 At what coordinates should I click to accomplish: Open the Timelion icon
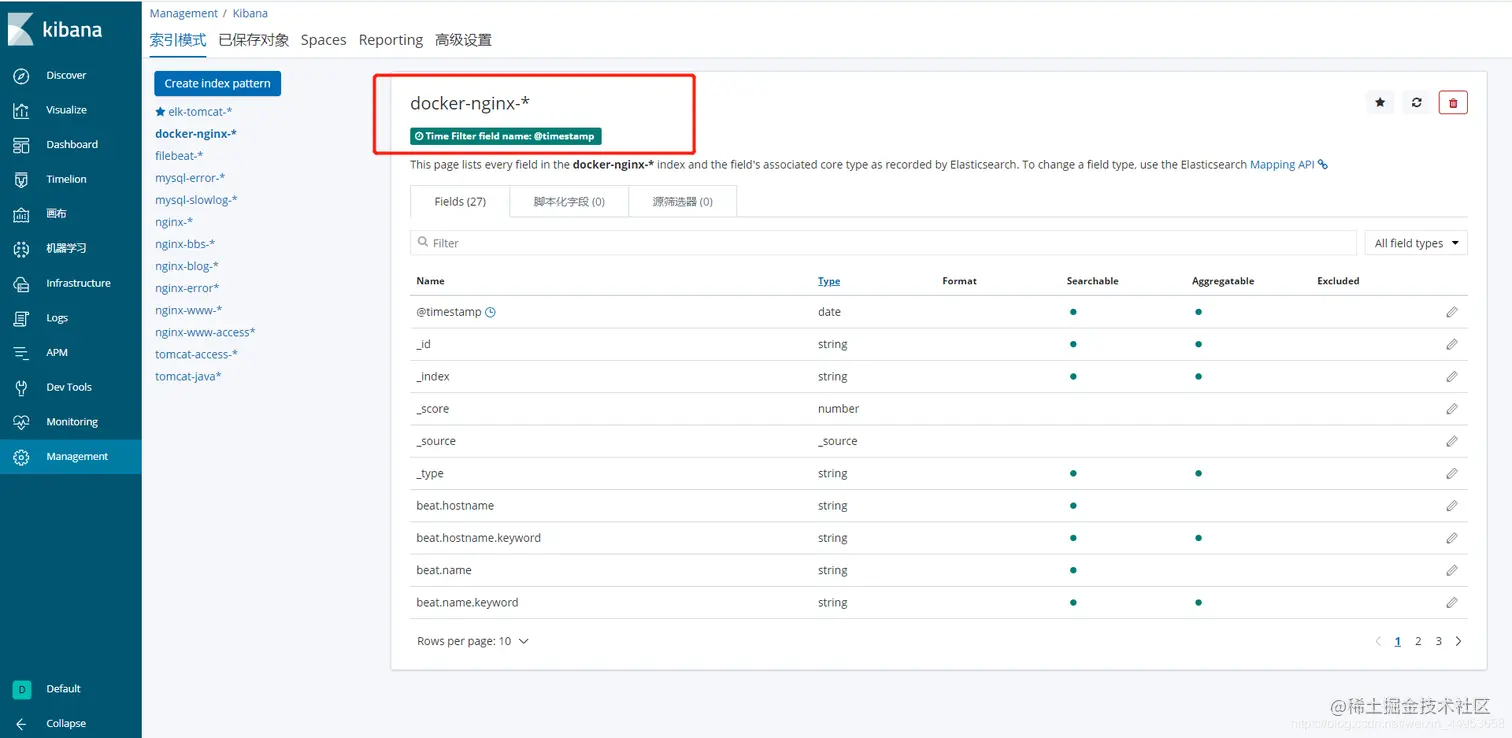point(21,180)
